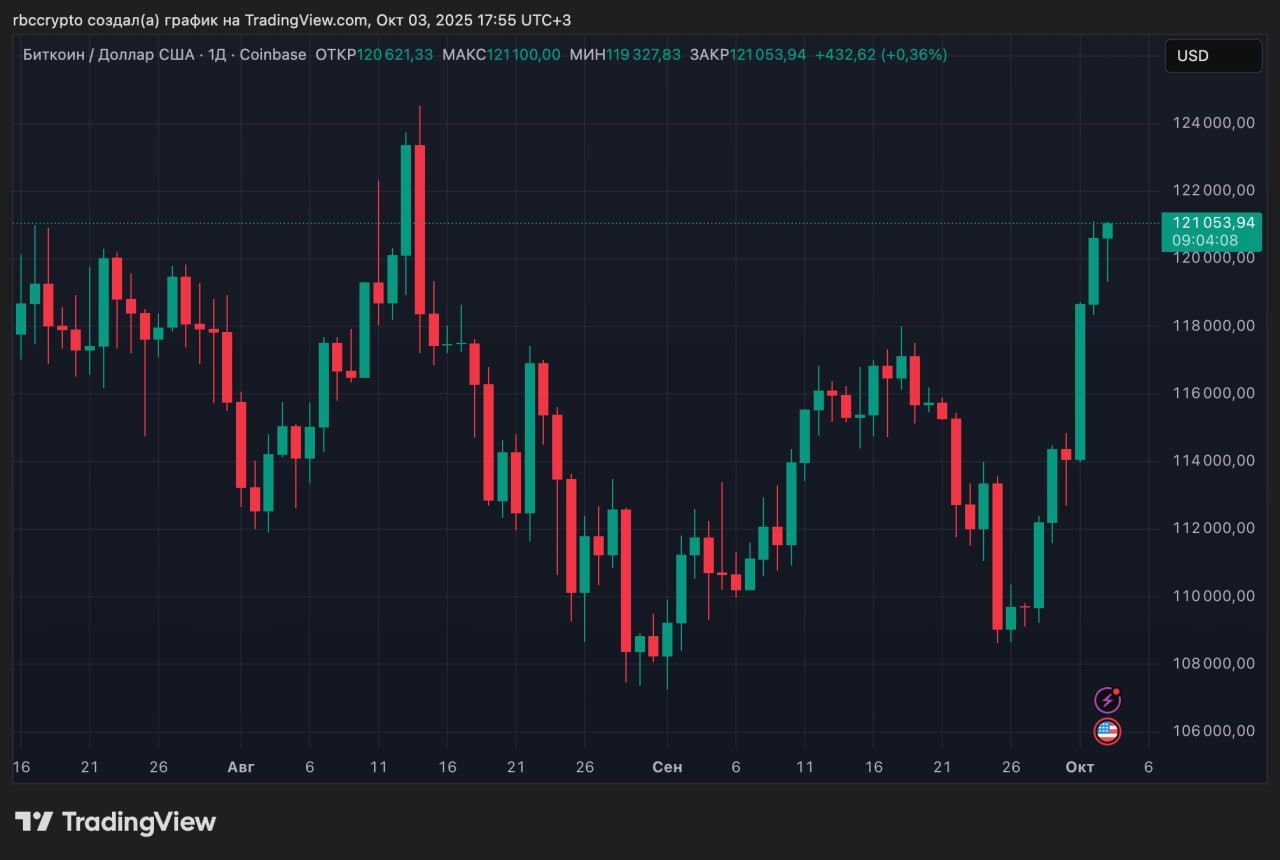Select the Окт label on the time axis
The height and width of the screenshot is (860, 1280).
pyautogui.click(x=1081, y=766)
